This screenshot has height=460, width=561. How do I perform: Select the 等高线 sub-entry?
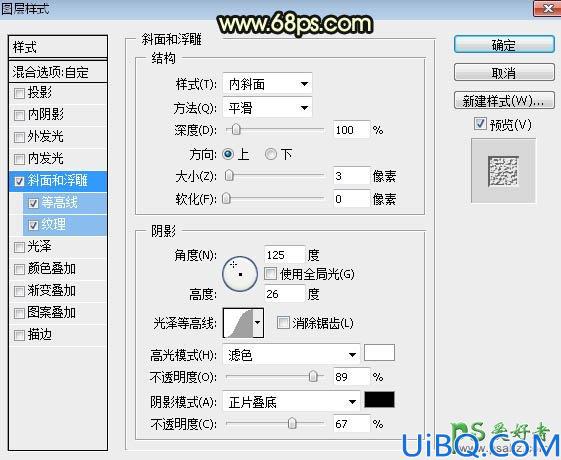(65, 203)
